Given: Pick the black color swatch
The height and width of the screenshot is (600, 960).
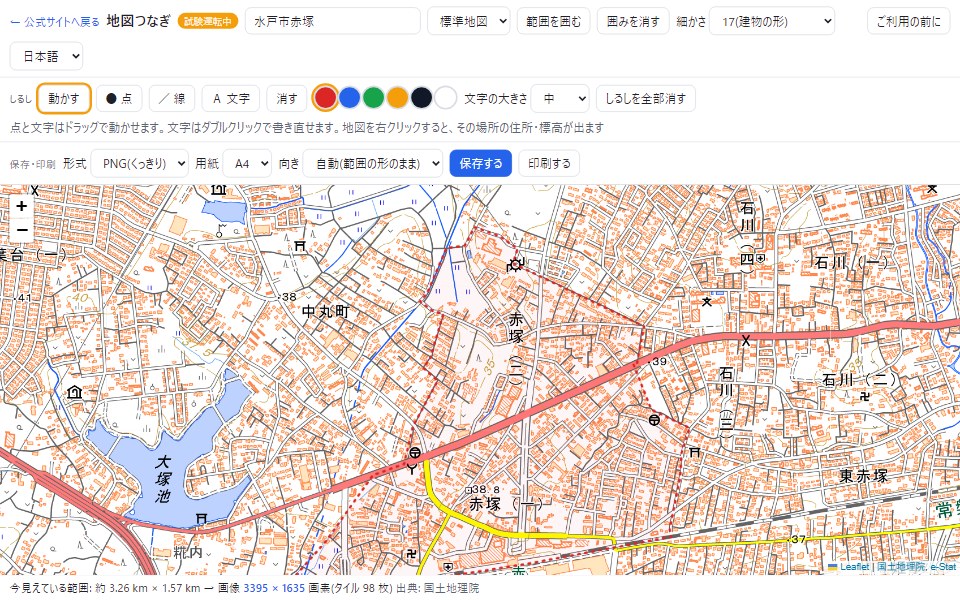Looking at the screenshot, I should tap(421, 98).
